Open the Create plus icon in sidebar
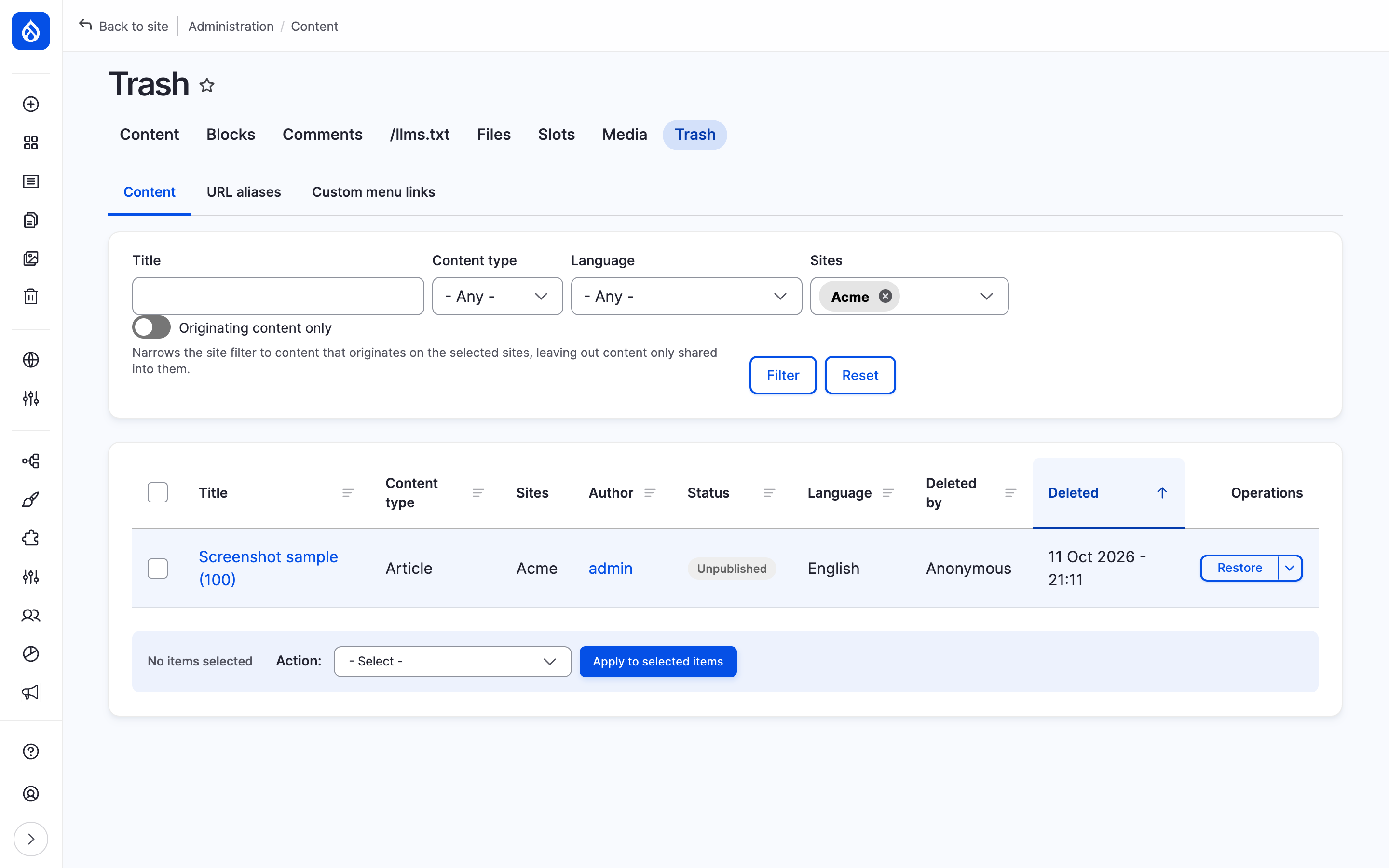The image size is (1389, 868). (x=30, y=104)
